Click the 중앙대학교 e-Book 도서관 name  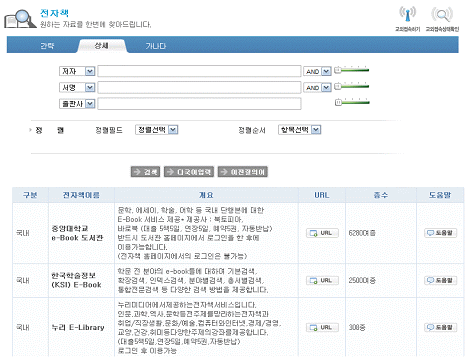pyautogui.click(x=77, y=233)
